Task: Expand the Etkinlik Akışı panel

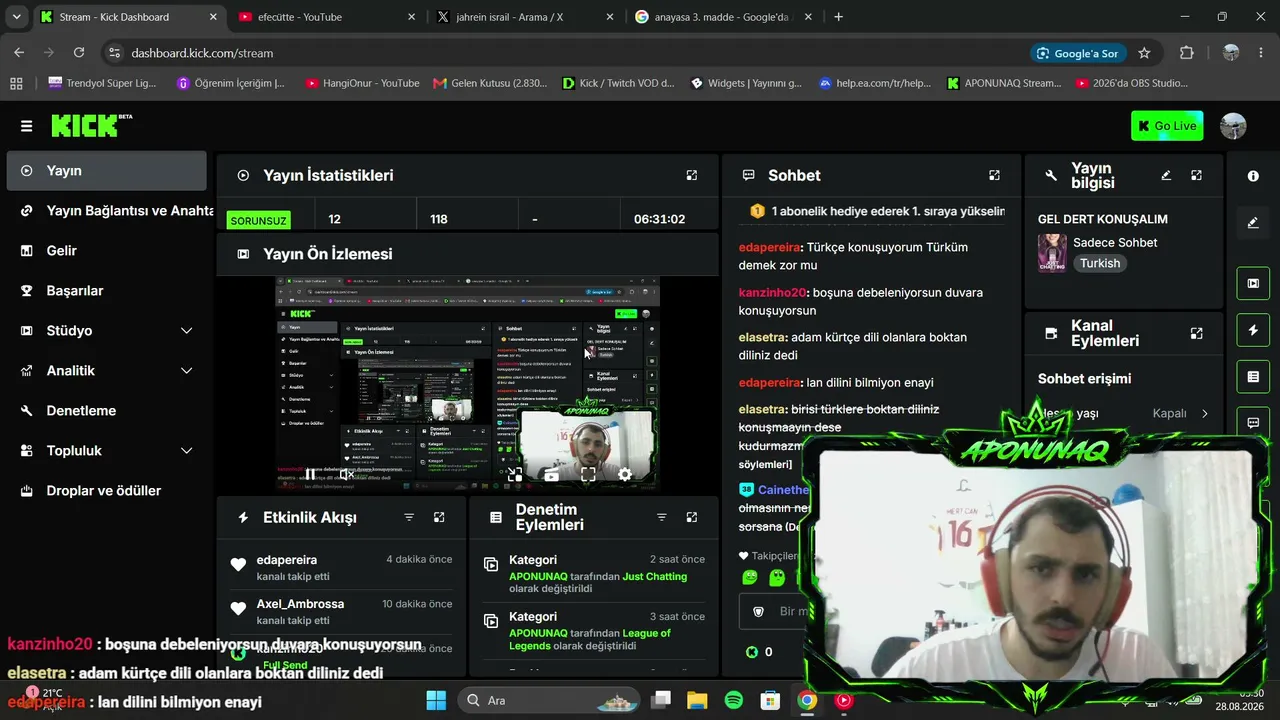Action: click(x=439, y=517)
